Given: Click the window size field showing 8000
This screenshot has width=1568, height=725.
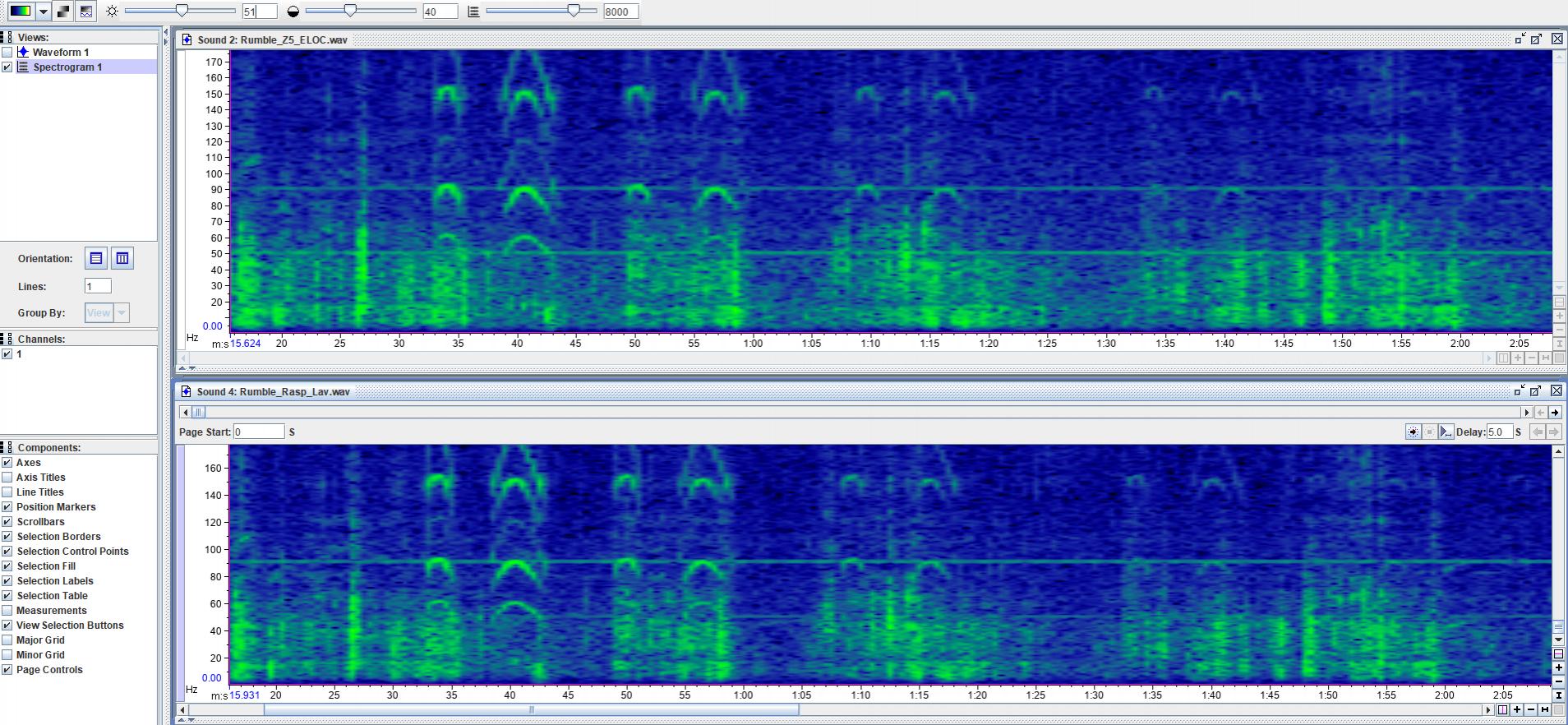Looking at the screenshot, I should (x=620, y=12).
